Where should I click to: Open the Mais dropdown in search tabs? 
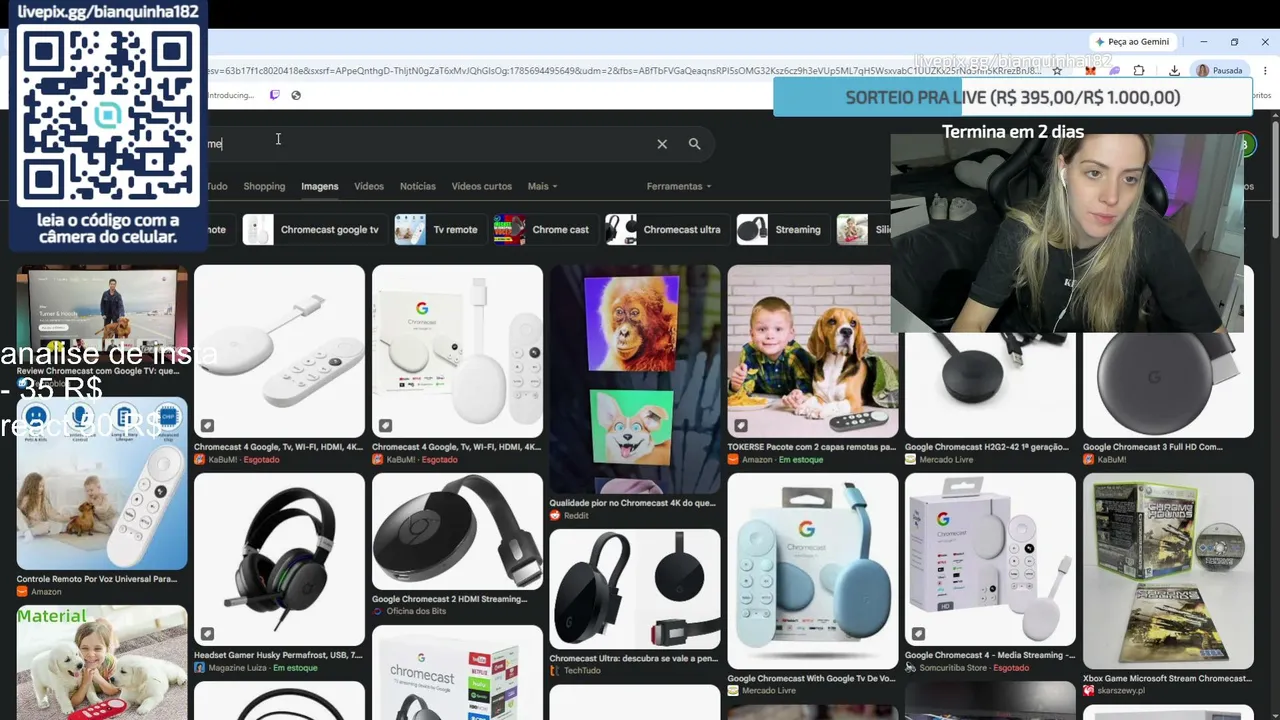click(542, 186)
